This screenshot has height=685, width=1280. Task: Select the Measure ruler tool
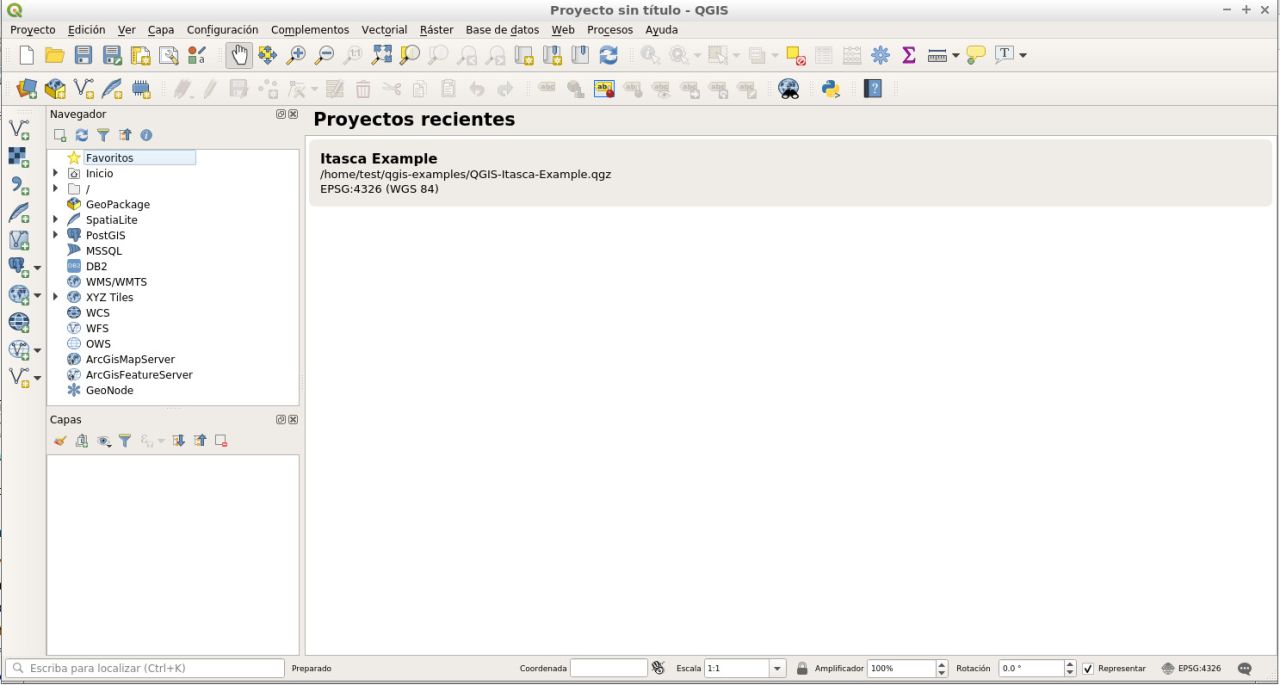pyautogui.click(x=937, y=56)
